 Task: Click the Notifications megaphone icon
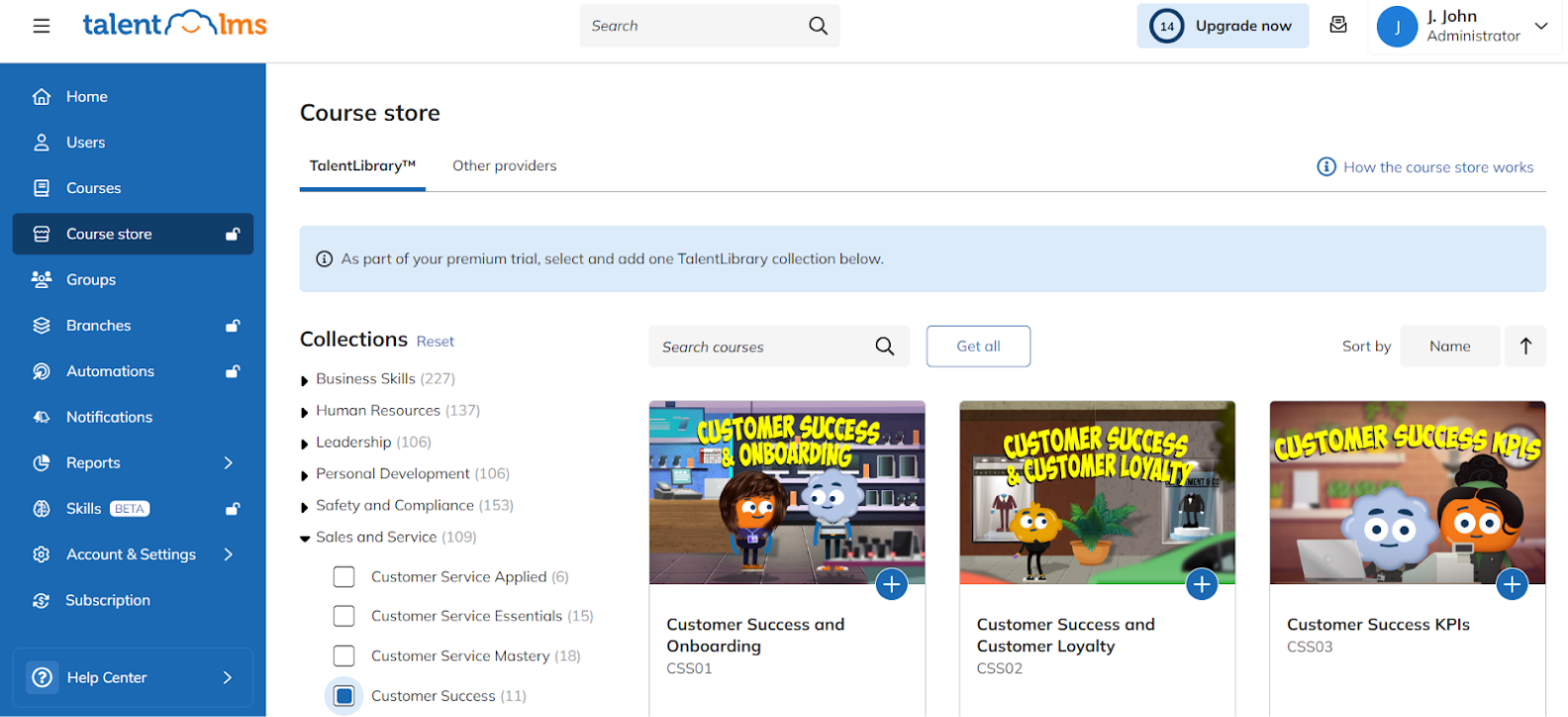click(x=42, y=417)
